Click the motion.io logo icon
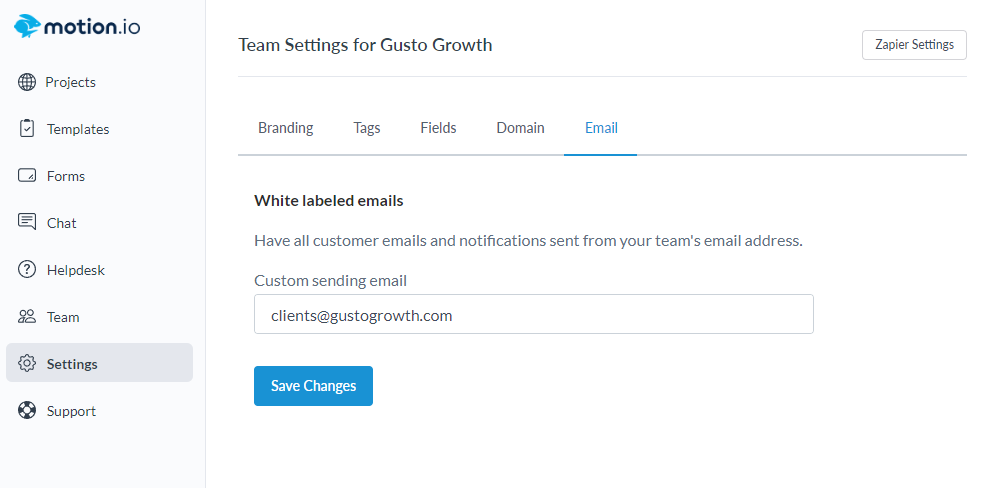Screen dimensions: 997x488 point(28,27)
